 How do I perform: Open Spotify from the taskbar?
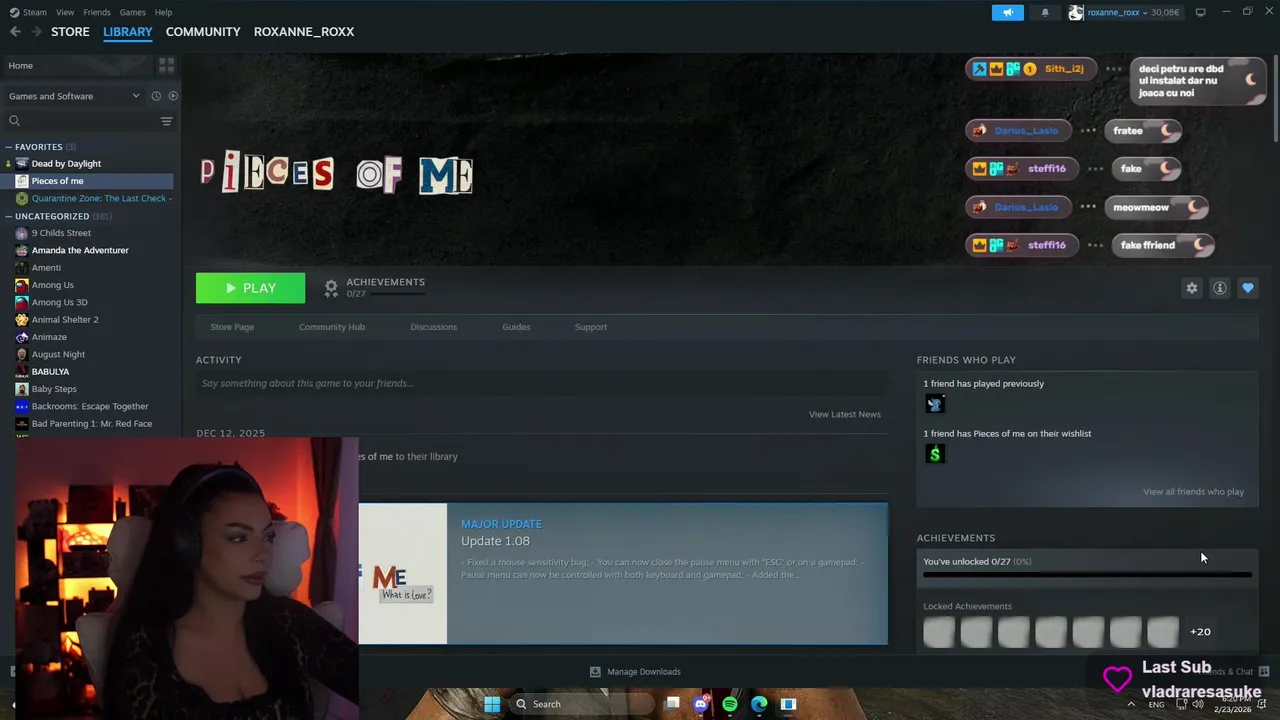(x=730, y=704)
